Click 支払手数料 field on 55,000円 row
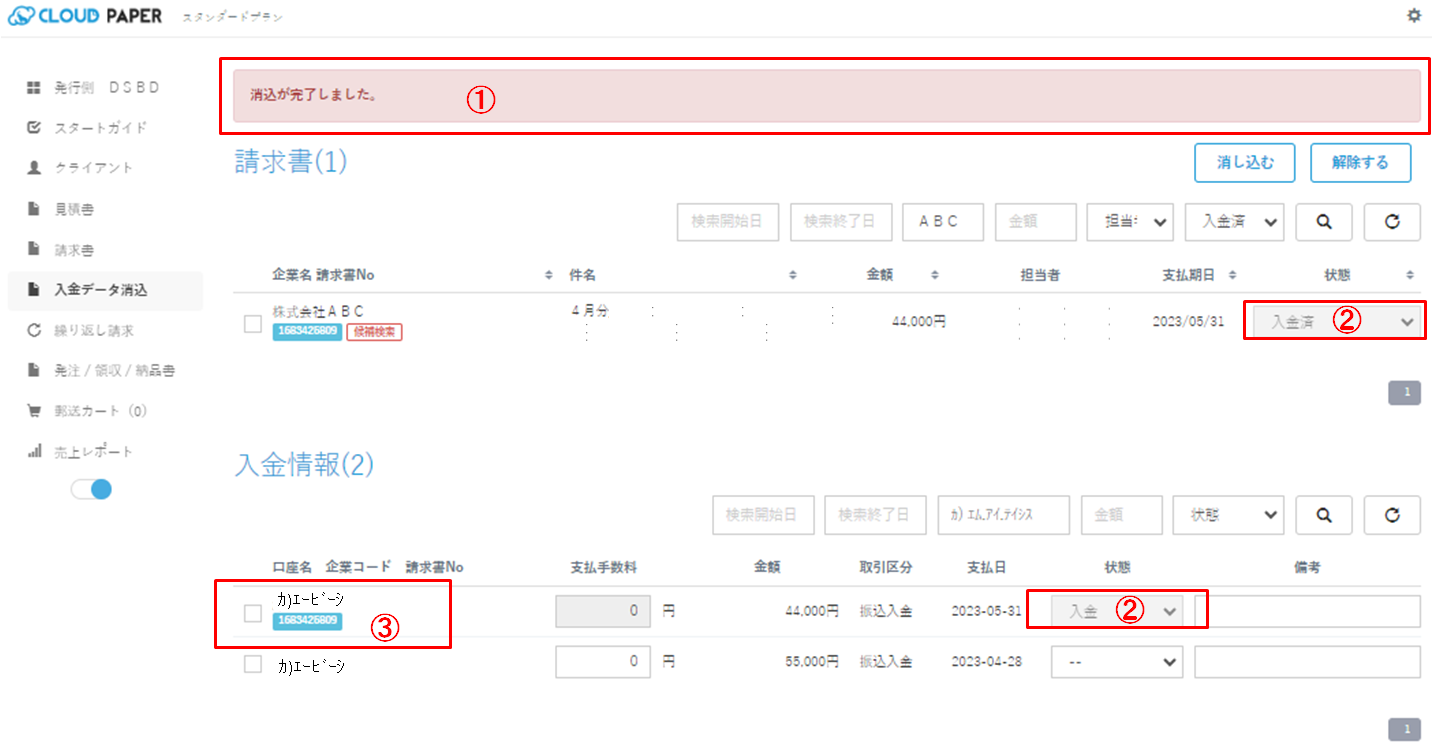The image size is (1433, 749). (x=603, y=662)
